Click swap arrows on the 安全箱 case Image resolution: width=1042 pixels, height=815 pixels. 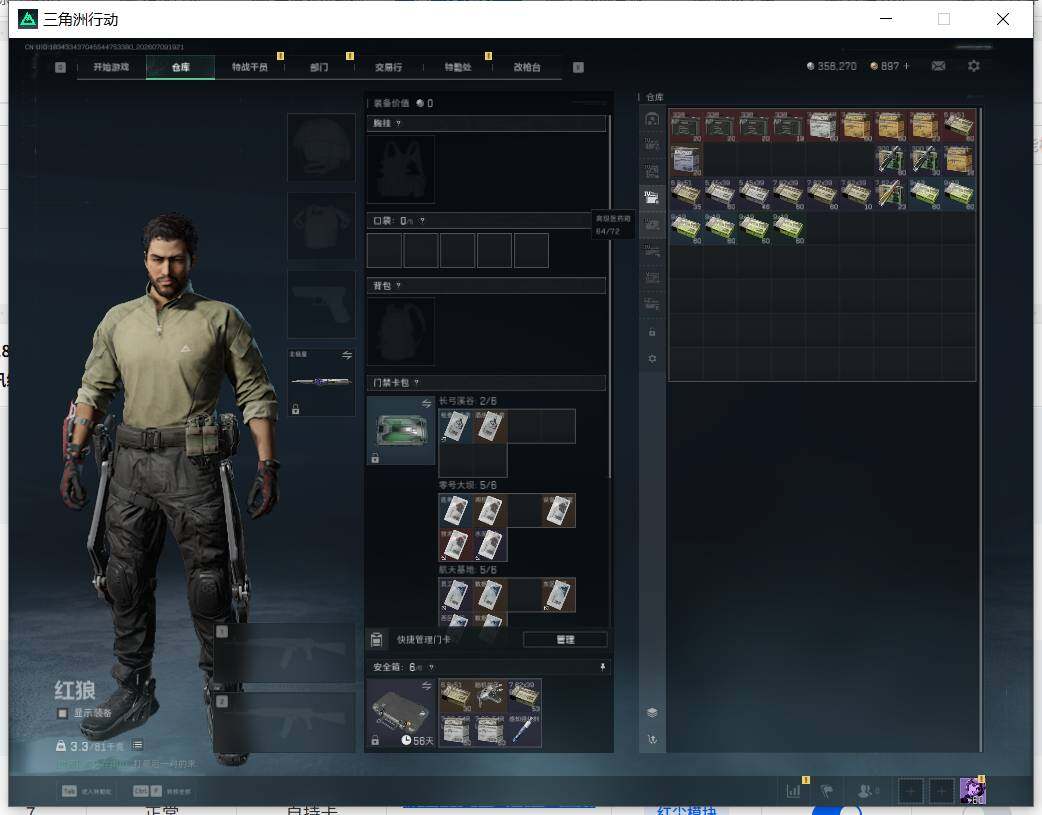tap(426, 685)
